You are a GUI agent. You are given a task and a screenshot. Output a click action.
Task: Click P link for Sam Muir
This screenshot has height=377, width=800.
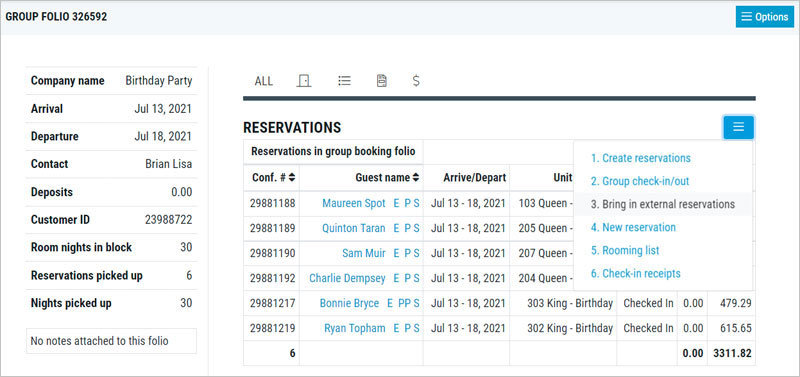click(407, 253)
